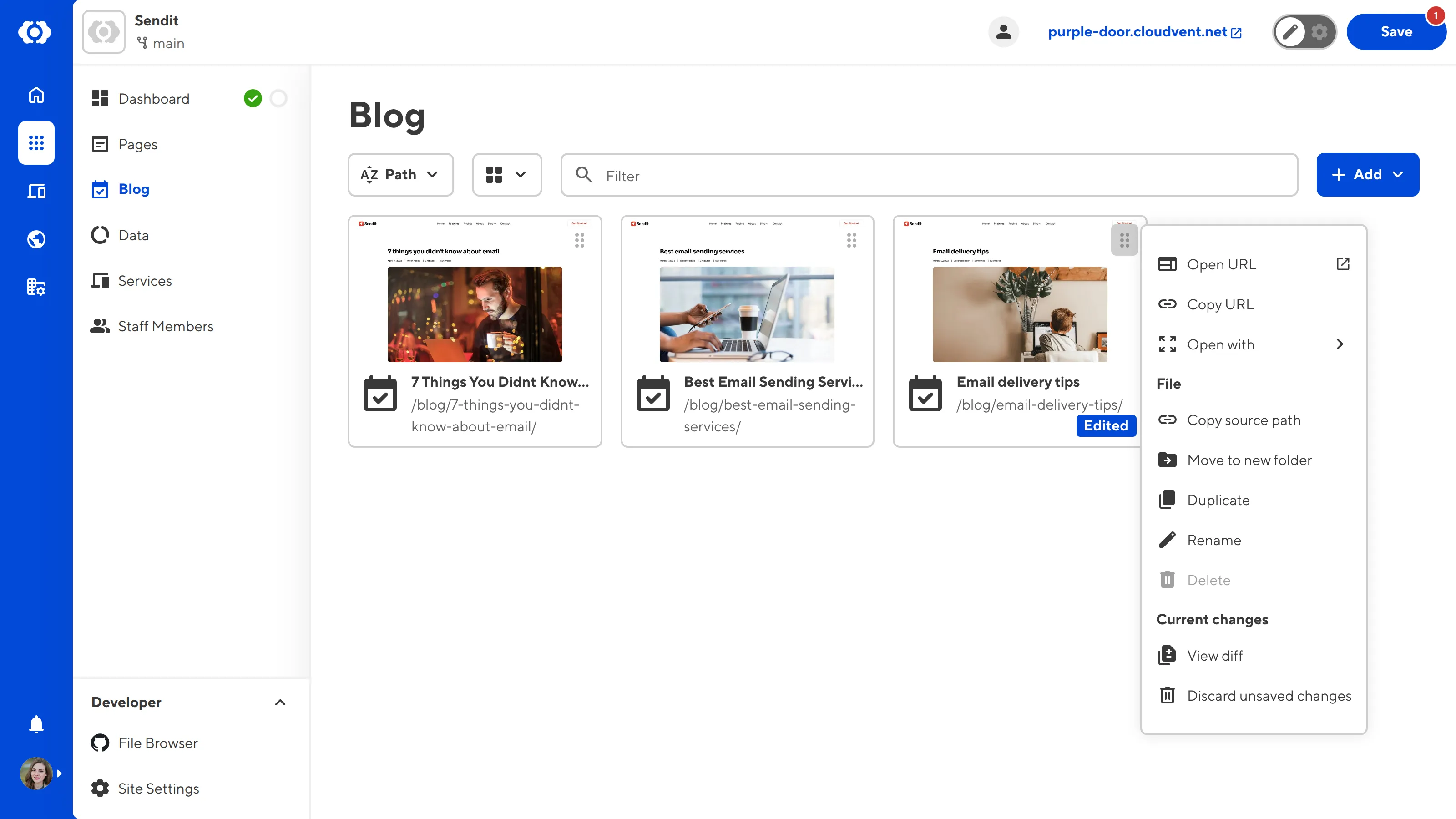Screen dimensions: 1456x819
Task: Click the collections grid icon in the sidebar
Action: pyautogui.click(x=35, y=143)
